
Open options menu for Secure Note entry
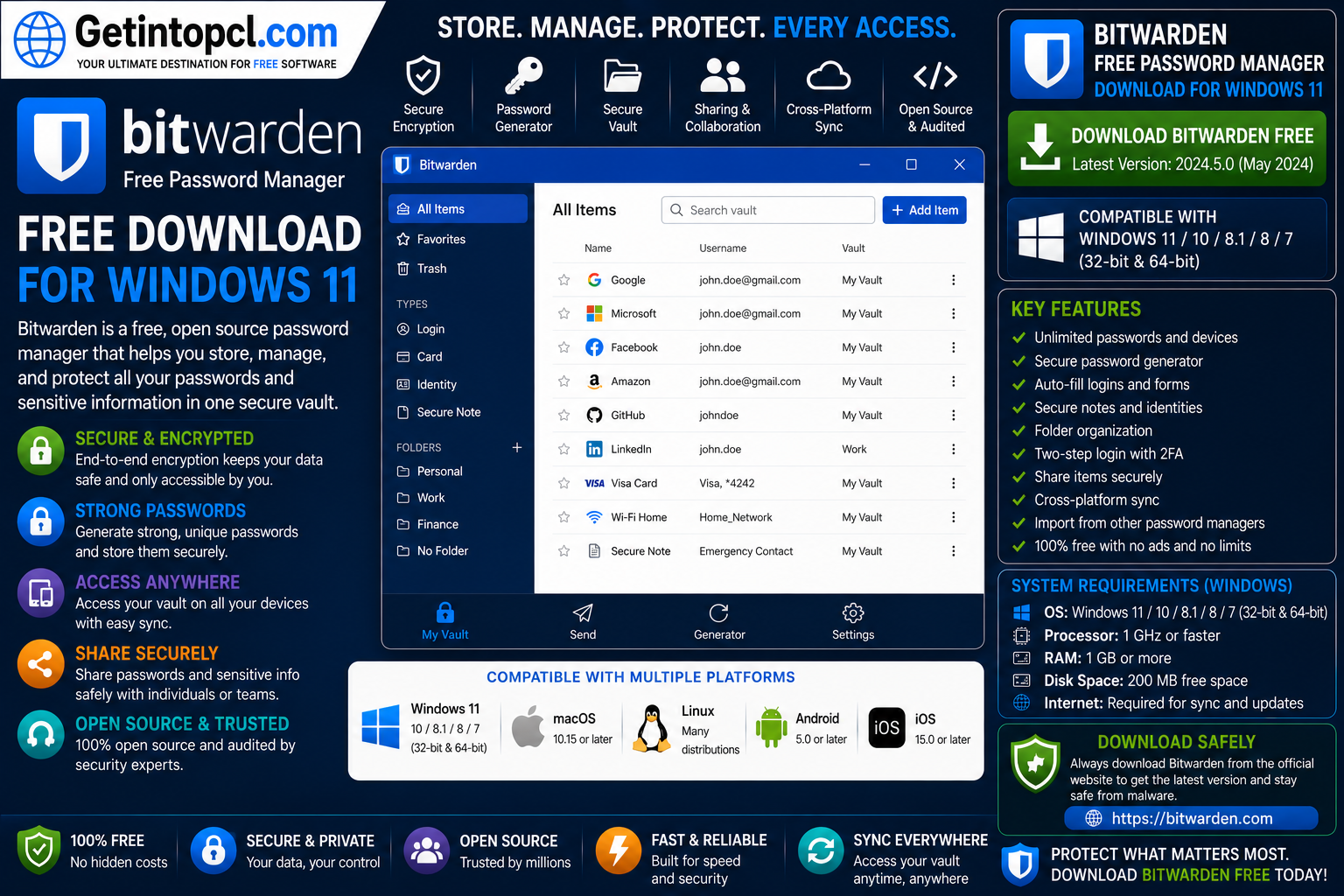[x=953, y=551]
